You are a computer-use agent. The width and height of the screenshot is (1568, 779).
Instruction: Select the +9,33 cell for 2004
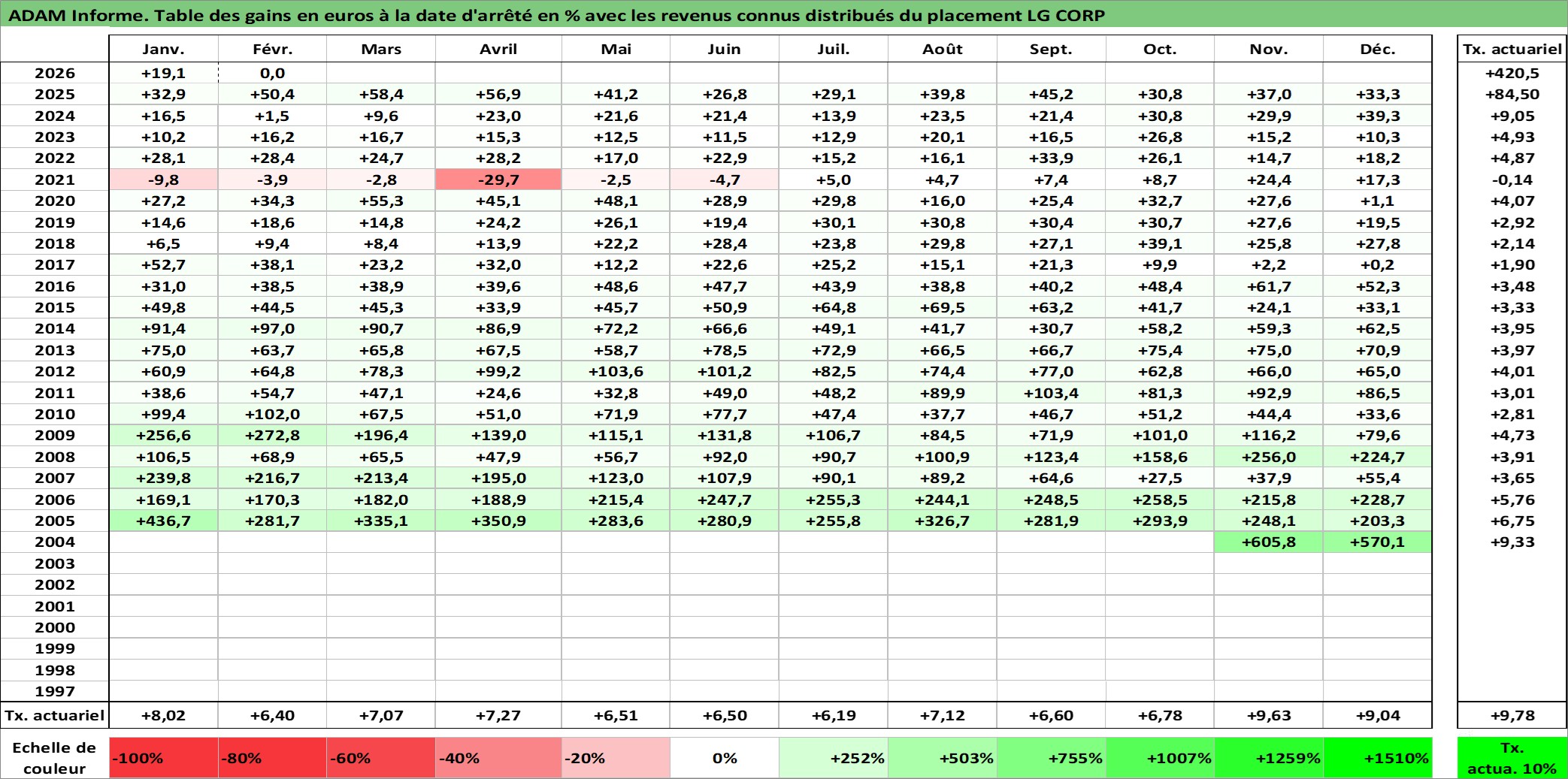click(1512, 542)
